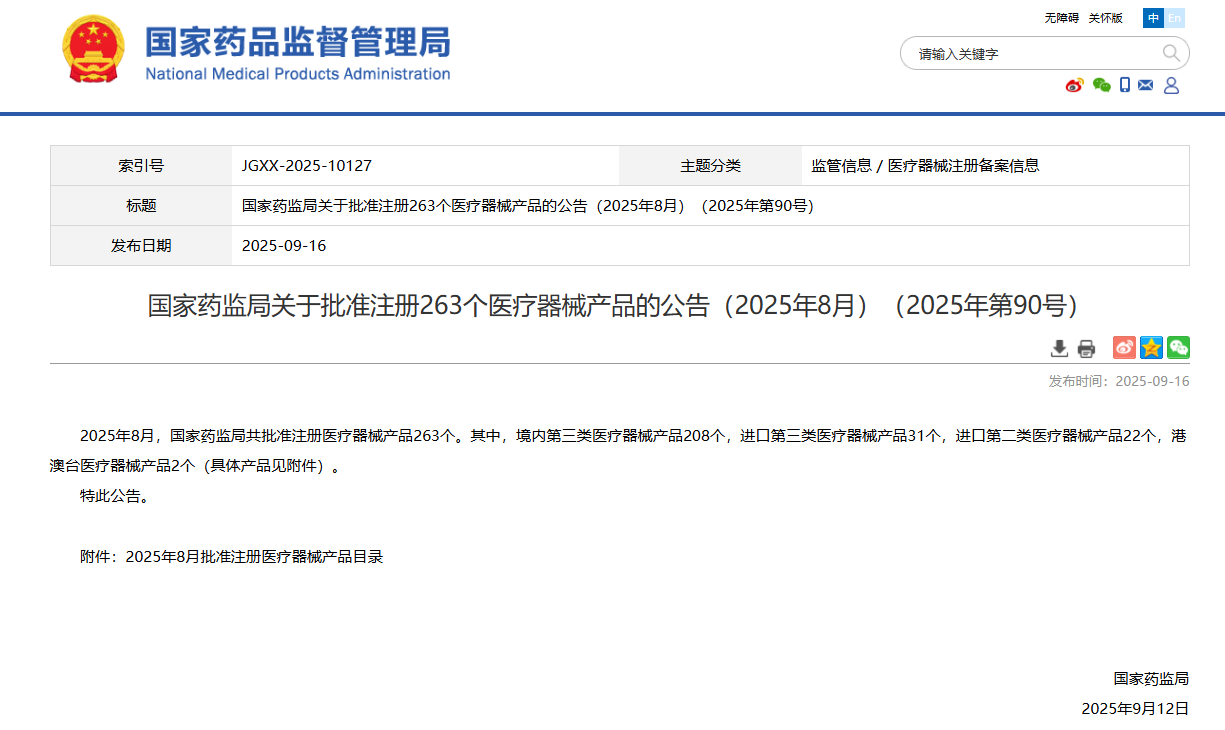Share via QZone star button

coord(1151,348)
